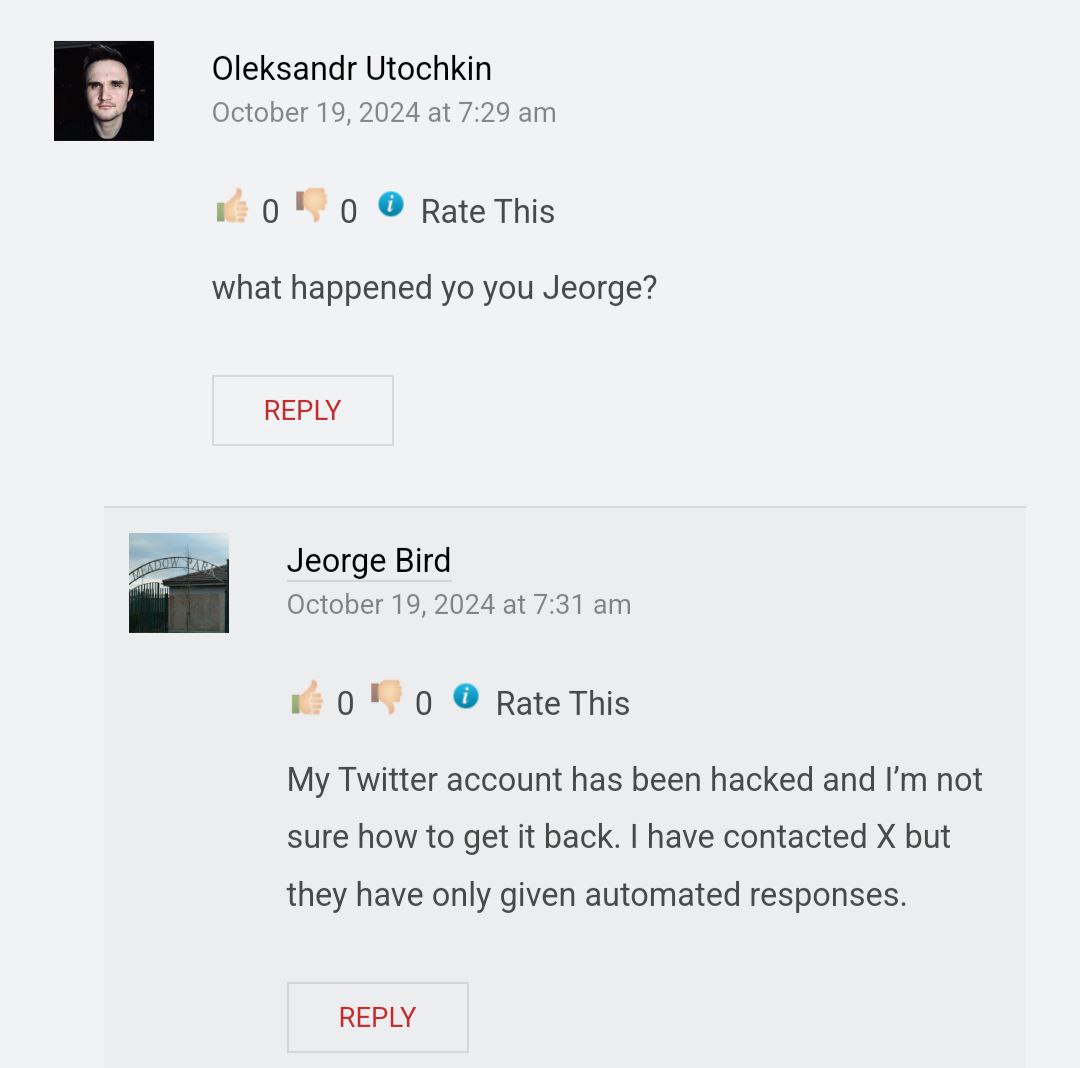Screen dimensions: 1080x1068
Task: Click info icon on Jeorge Bird's rating
Action: 465,697
